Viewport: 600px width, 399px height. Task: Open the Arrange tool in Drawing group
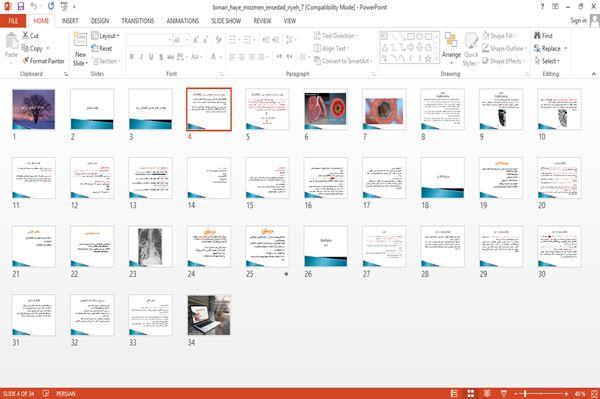[451, 48]
